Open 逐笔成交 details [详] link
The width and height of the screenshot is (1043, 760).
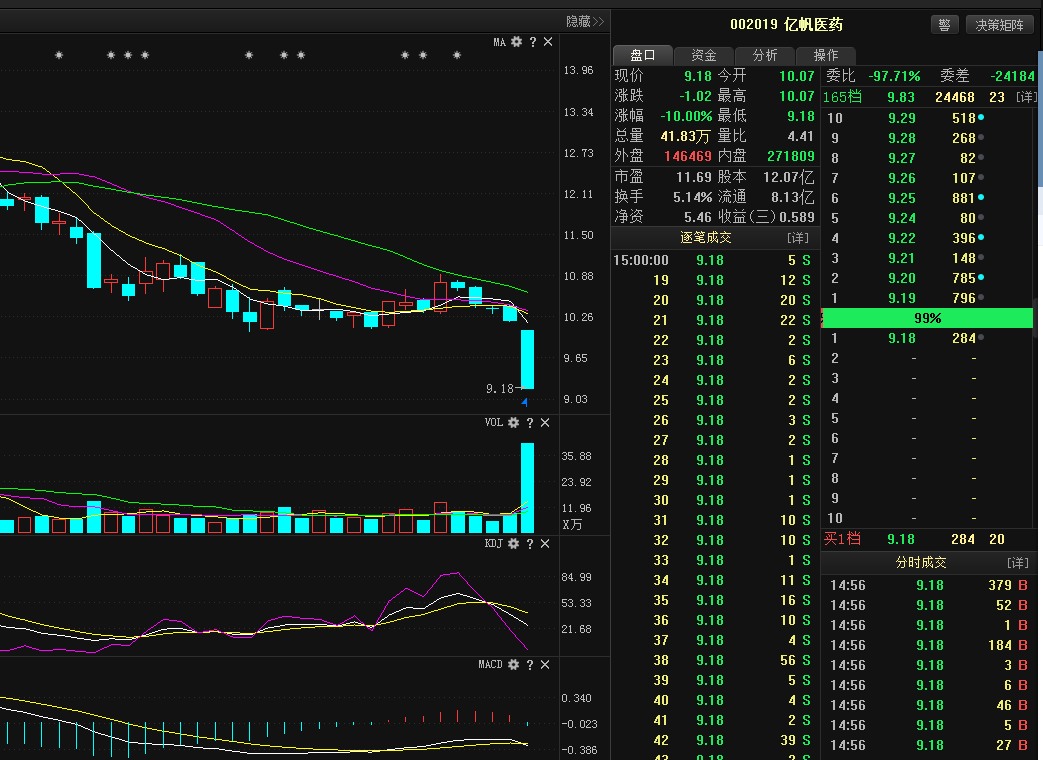[798, 237]
